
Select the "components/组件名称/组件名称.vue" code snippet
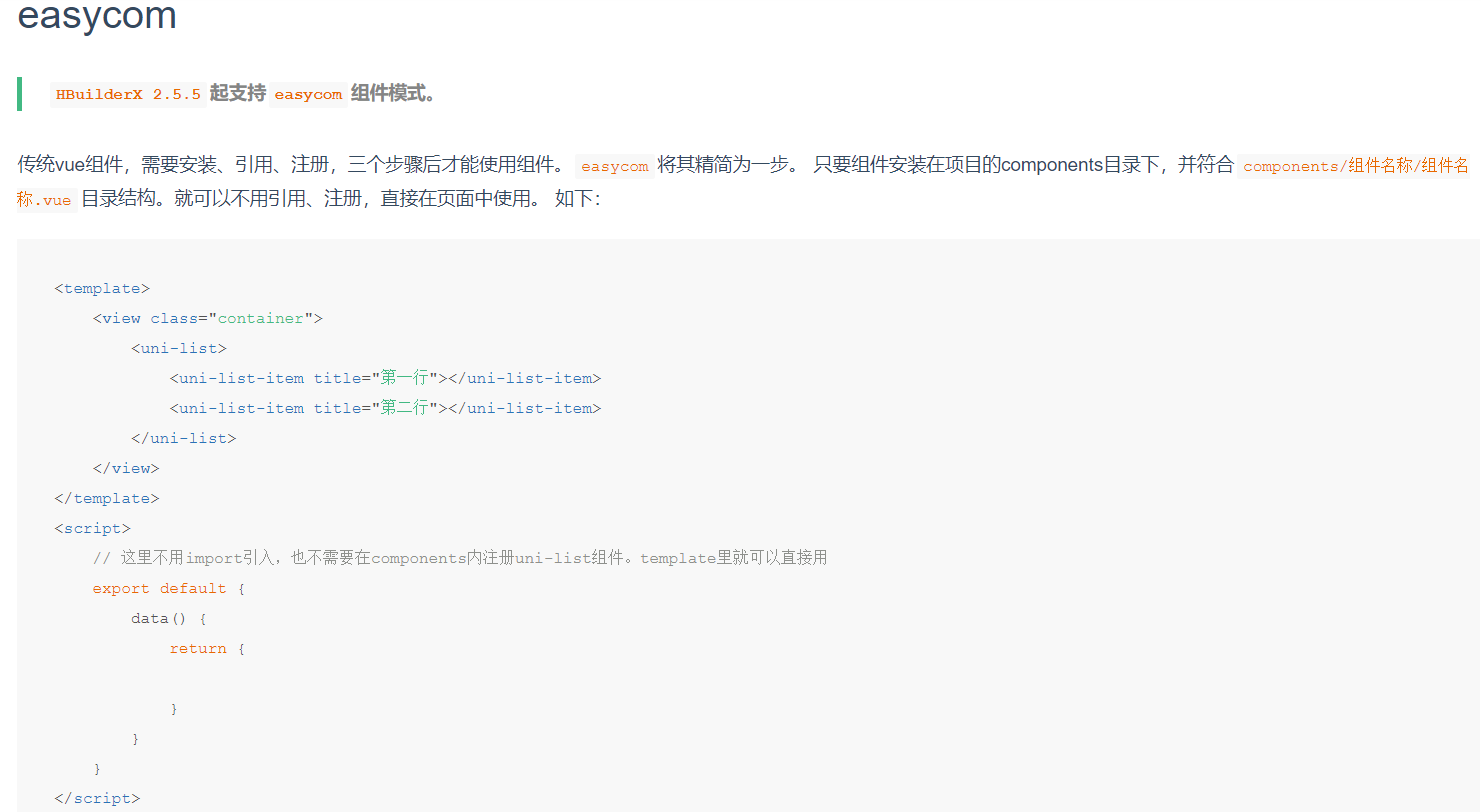tap(1355, 166)
